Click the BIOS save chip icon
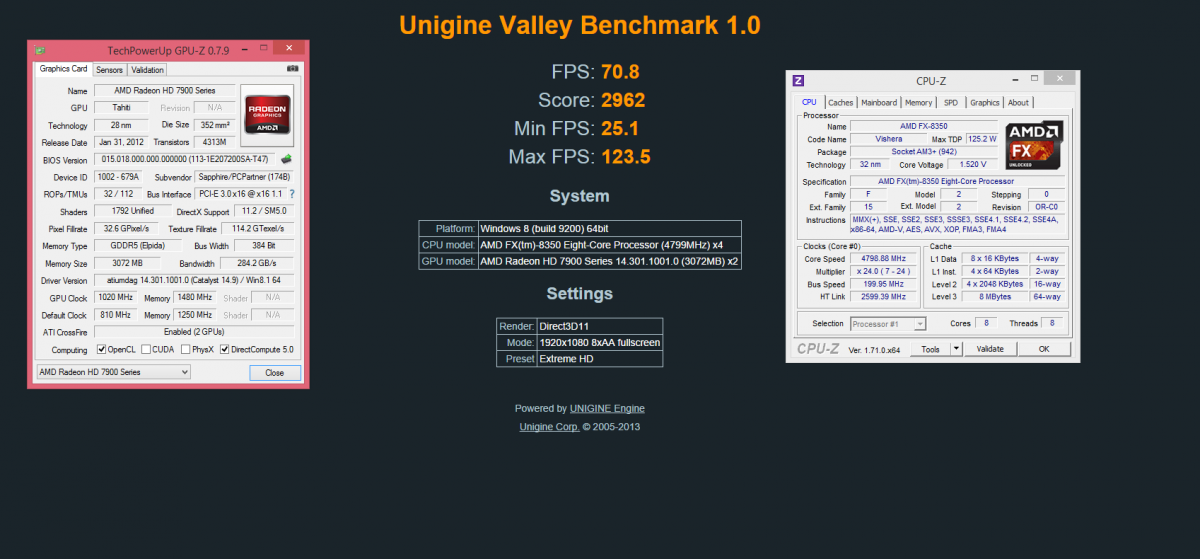The width and height of the screenshot is (1200, 559). (286, 159)
